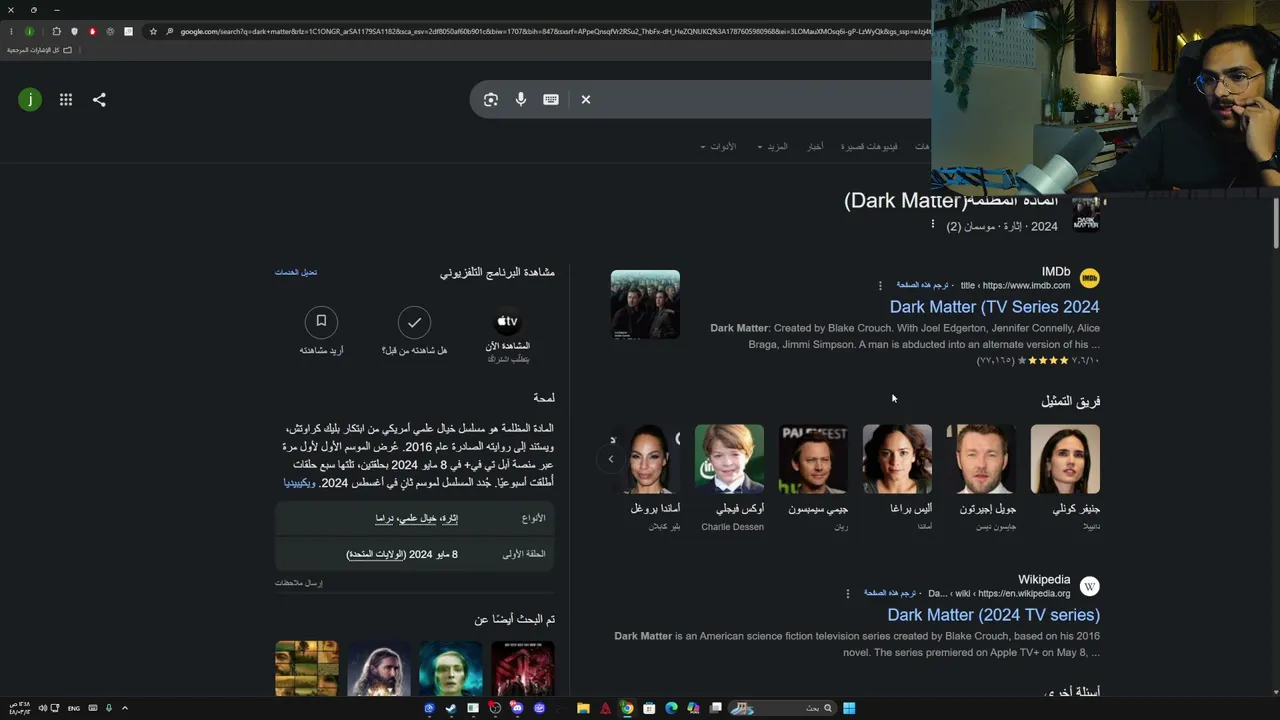Expand the المزيد (More) dropdown
Screen dimensions: 1280x720
(772, 147)
